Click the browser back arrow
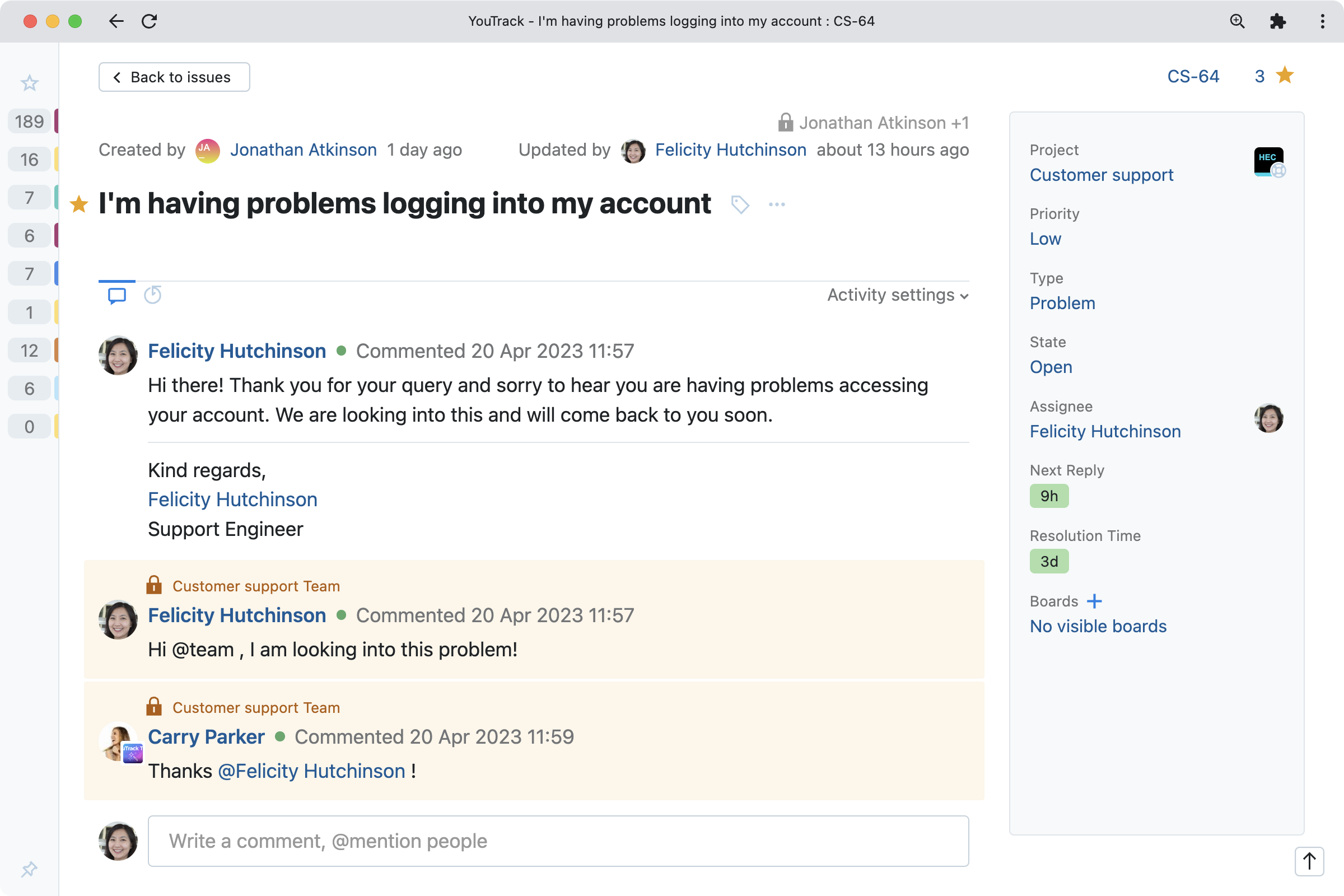1344x896 pixels. coord(116,21)
